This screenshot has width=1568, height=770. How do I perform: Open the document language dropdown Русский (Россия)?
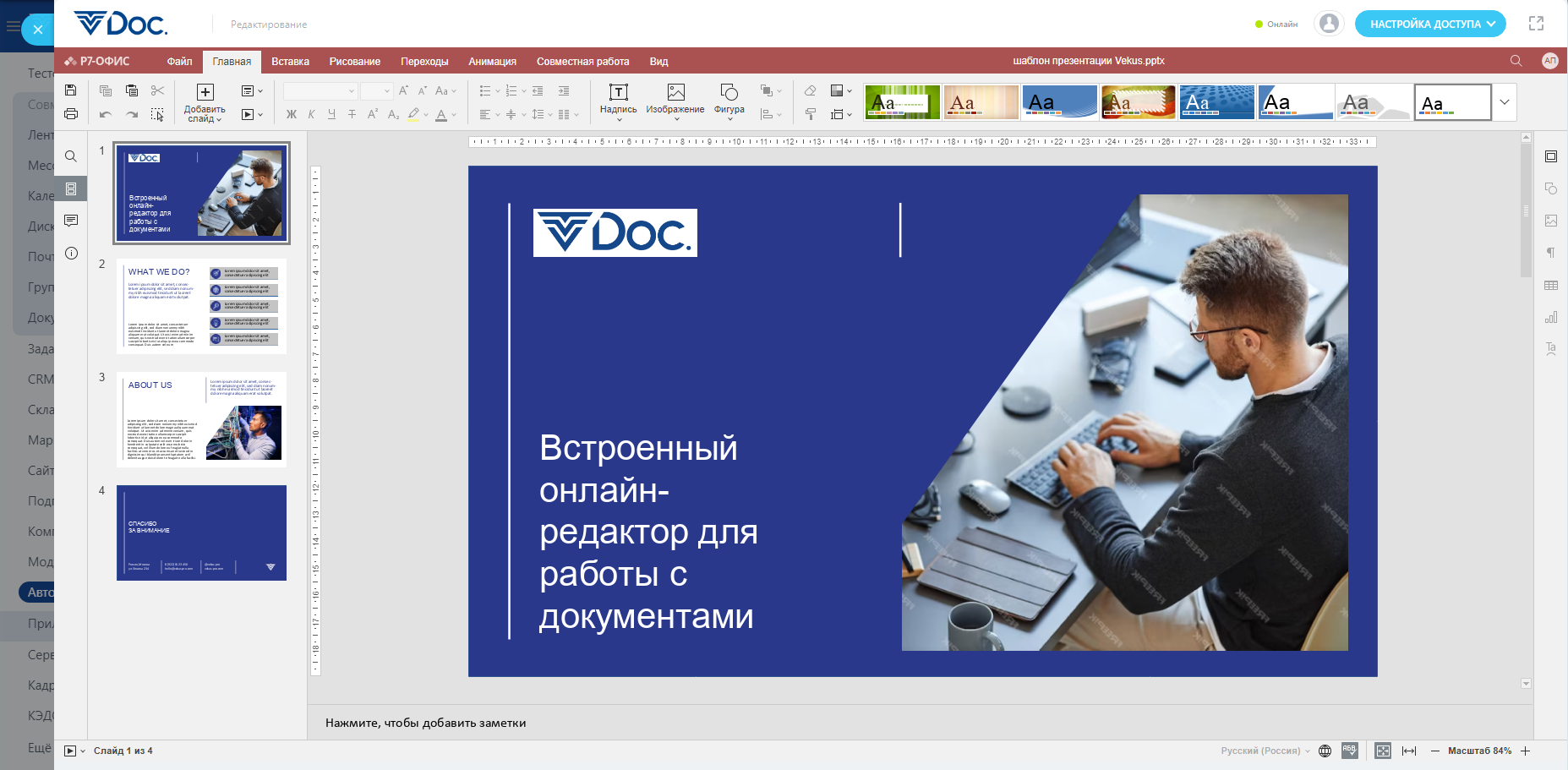pyautogui.click(x=1261, y=751)
